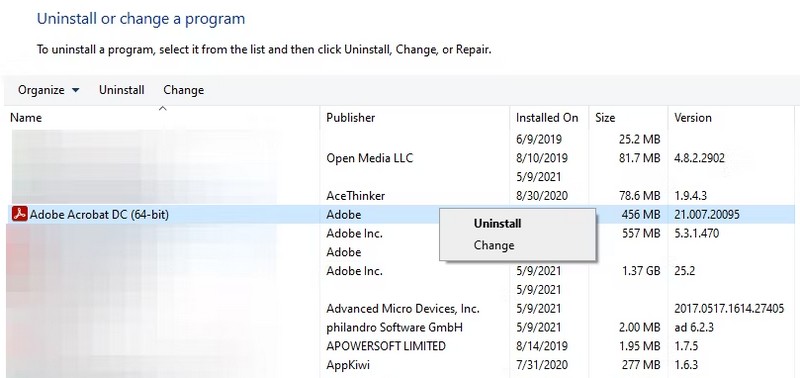Screen dimensions: 800x378
Task: Choose Uninstall from the context menu
Action: 497,223
